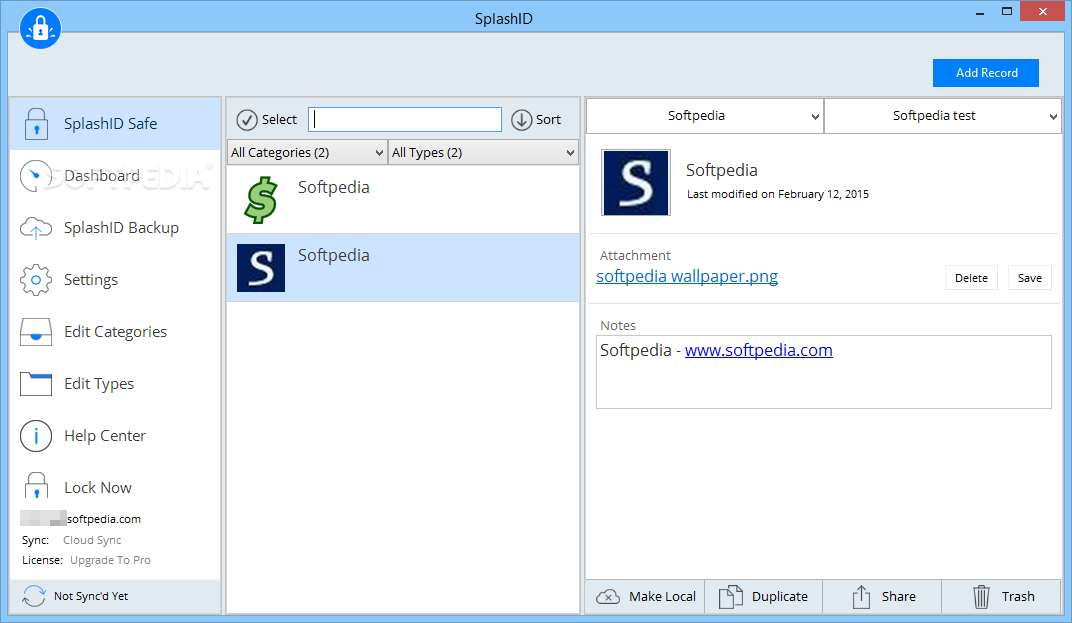
Task: Open the Help Center info icon
Action: 36,436
